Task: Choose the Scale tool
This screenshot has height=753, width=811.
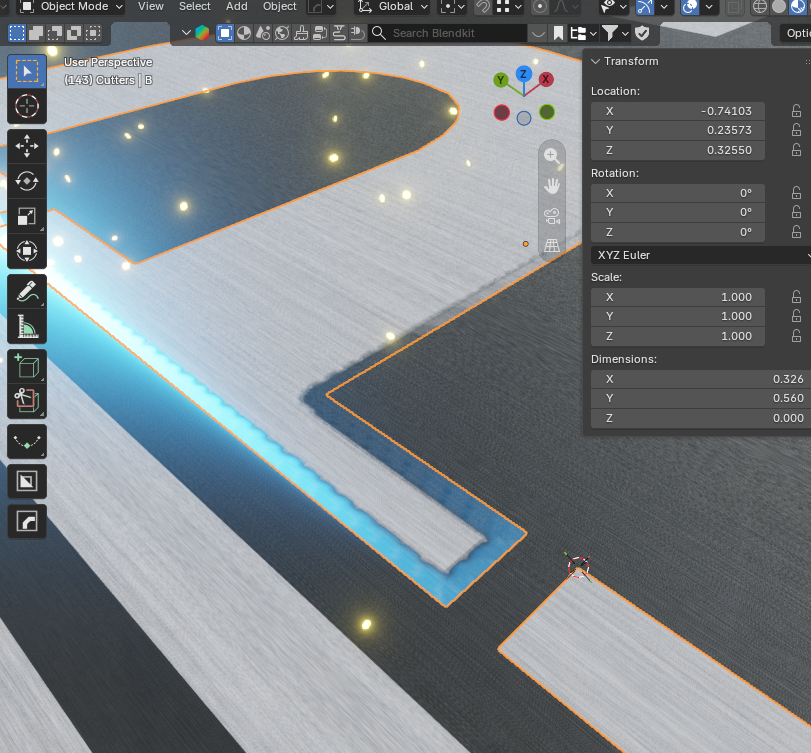Action: pos(27,216)
